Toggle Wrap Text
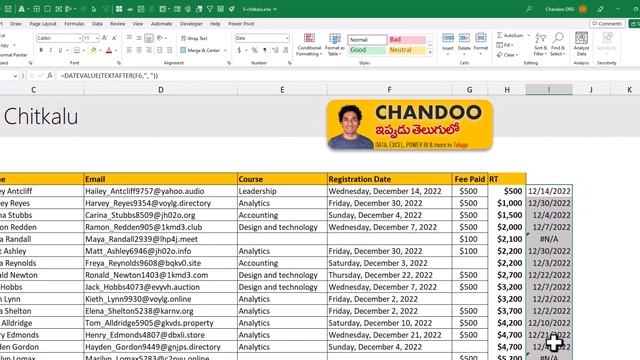640x360 pixels. pos(194,38)
